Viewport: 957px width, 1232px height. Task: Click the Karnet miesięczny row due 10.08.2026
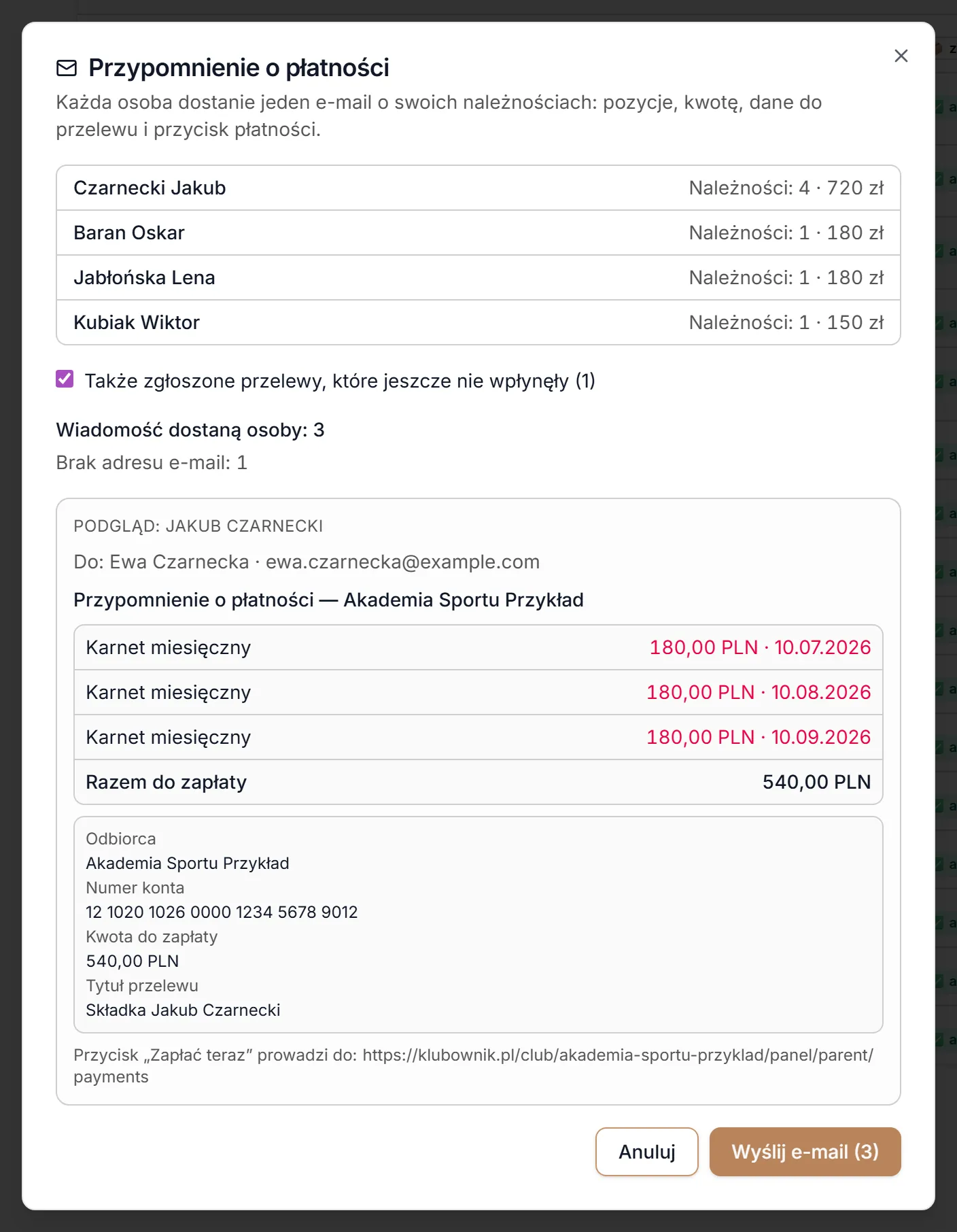pyautogui.click(x=478, y=692)
